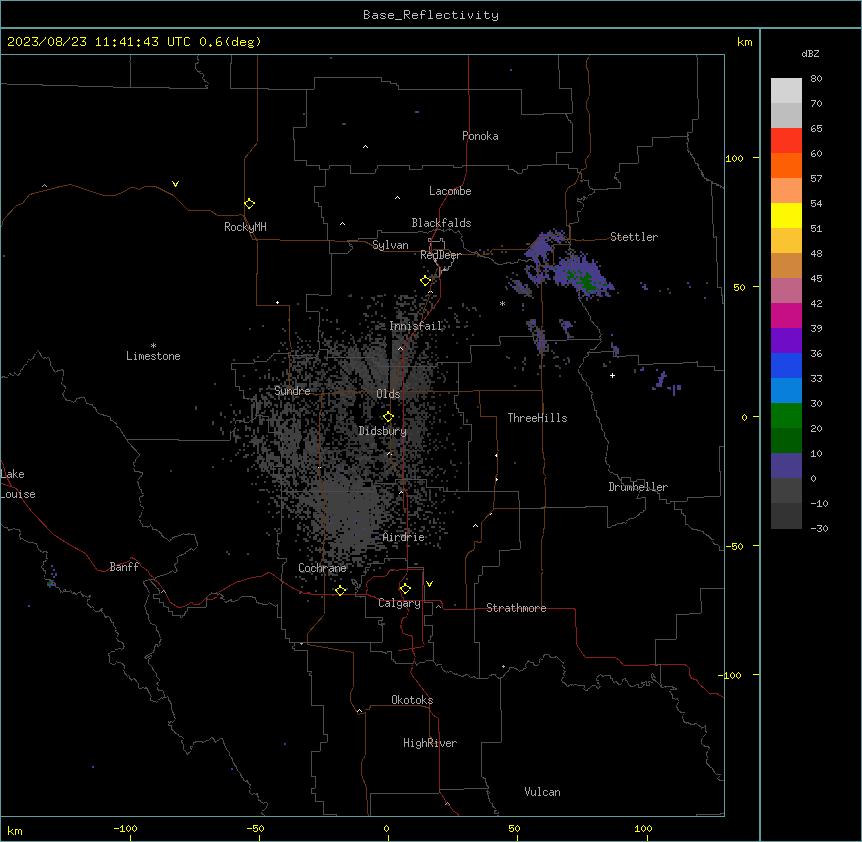Click the -30 value on the dBZ legend
Screen dimensions: 862x842
819,528
